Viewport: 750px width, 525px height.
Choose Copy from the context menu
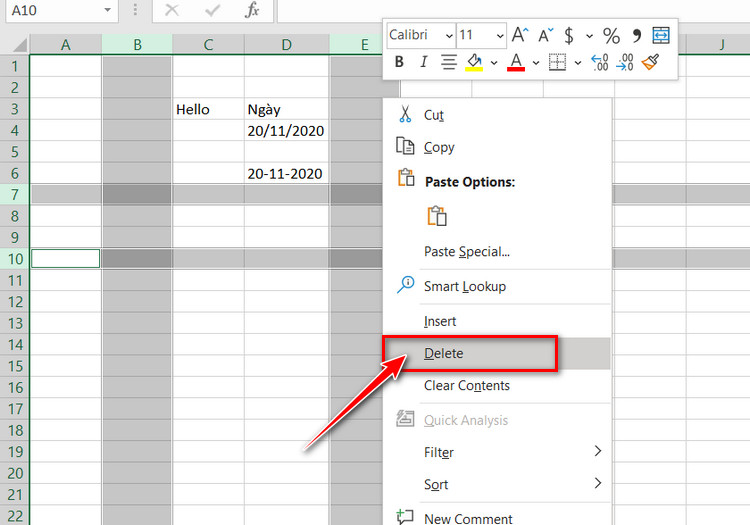tap(497, 147)
